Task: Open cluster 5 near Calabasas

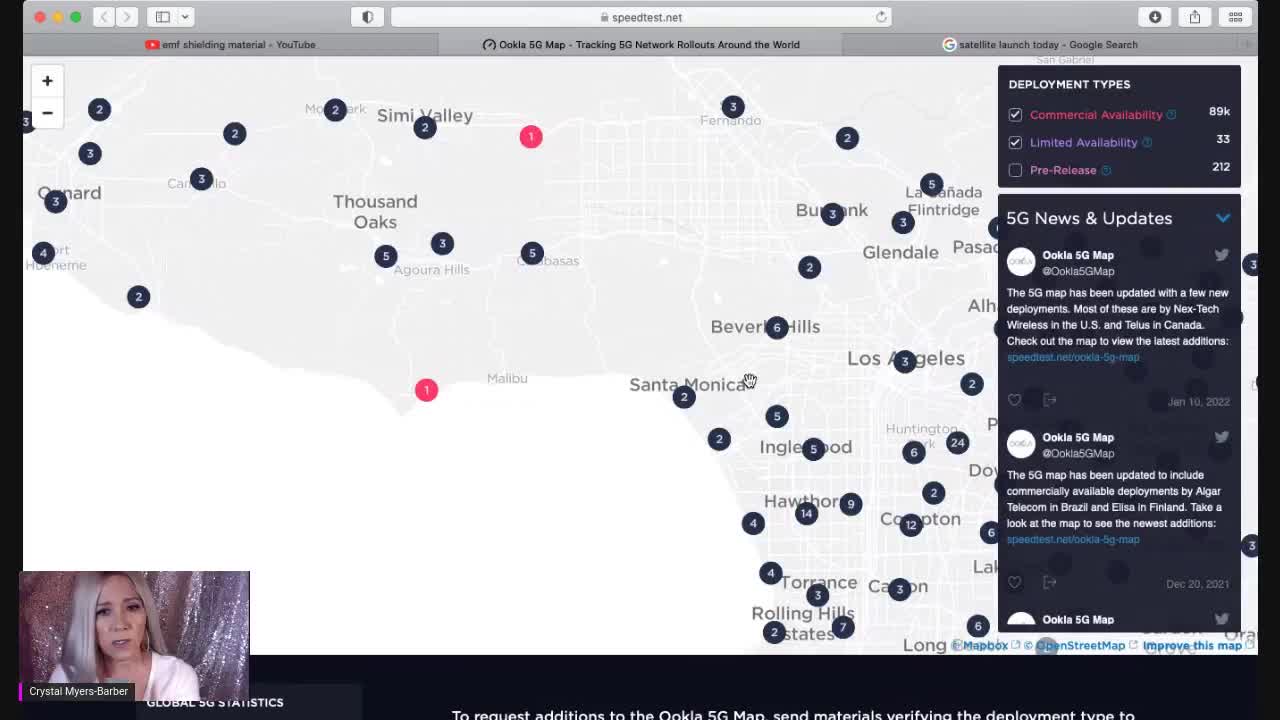Action: pyautogui.click(x=532, y=254)
